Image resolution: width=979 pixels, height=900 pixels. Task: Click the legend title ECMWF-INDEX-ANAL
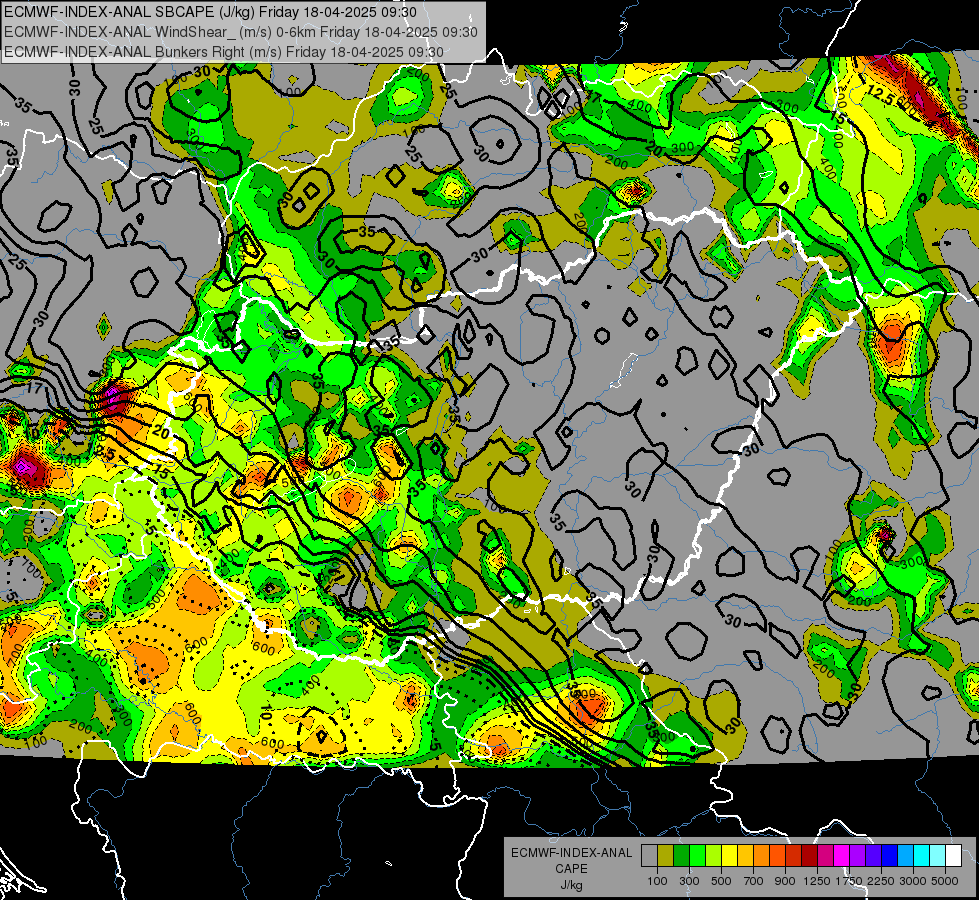pyautogui.click(x=571, y=853)
